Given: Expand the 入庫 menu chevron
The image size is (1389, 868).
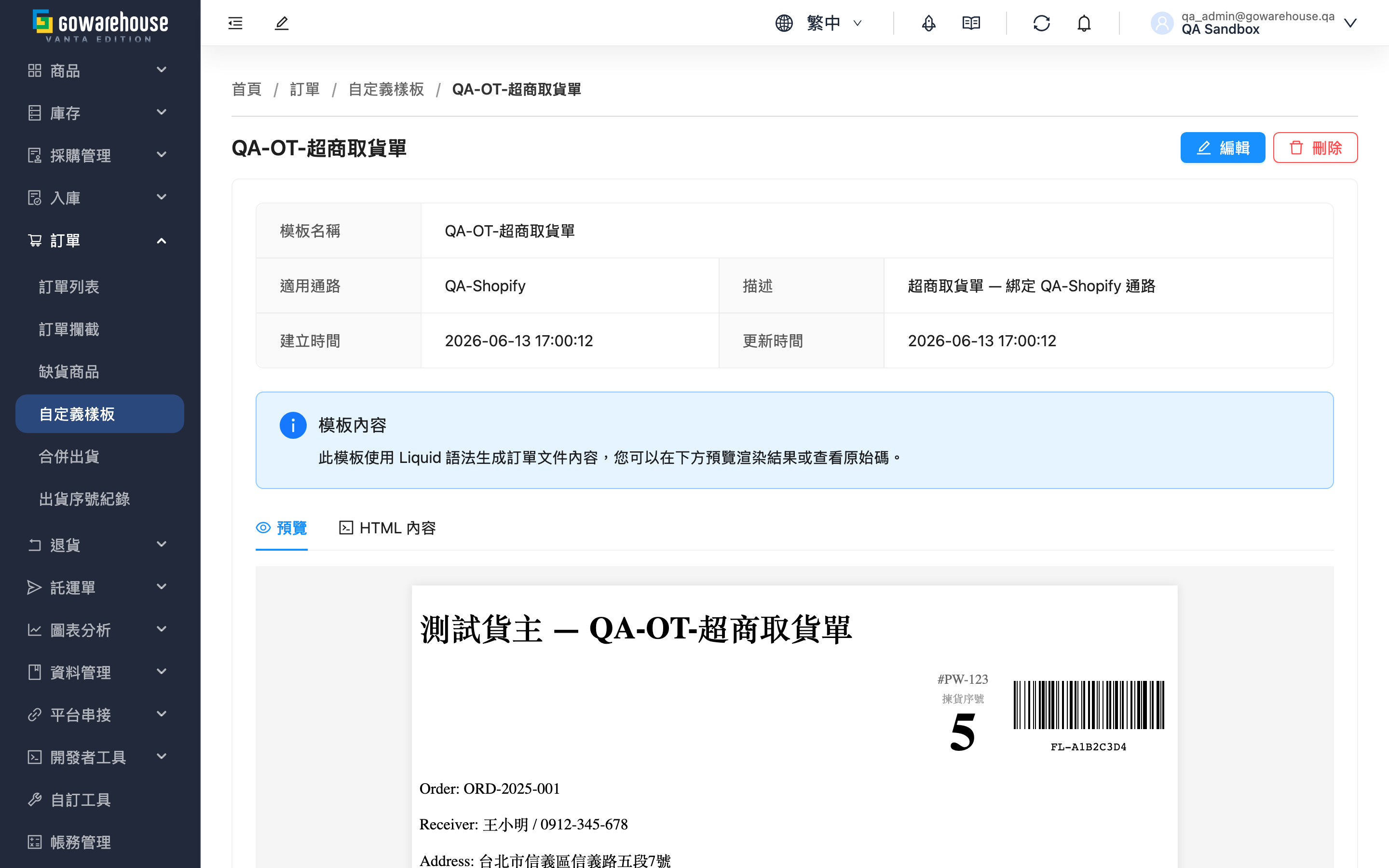Looking at the screenshot, I should [162, 197].
